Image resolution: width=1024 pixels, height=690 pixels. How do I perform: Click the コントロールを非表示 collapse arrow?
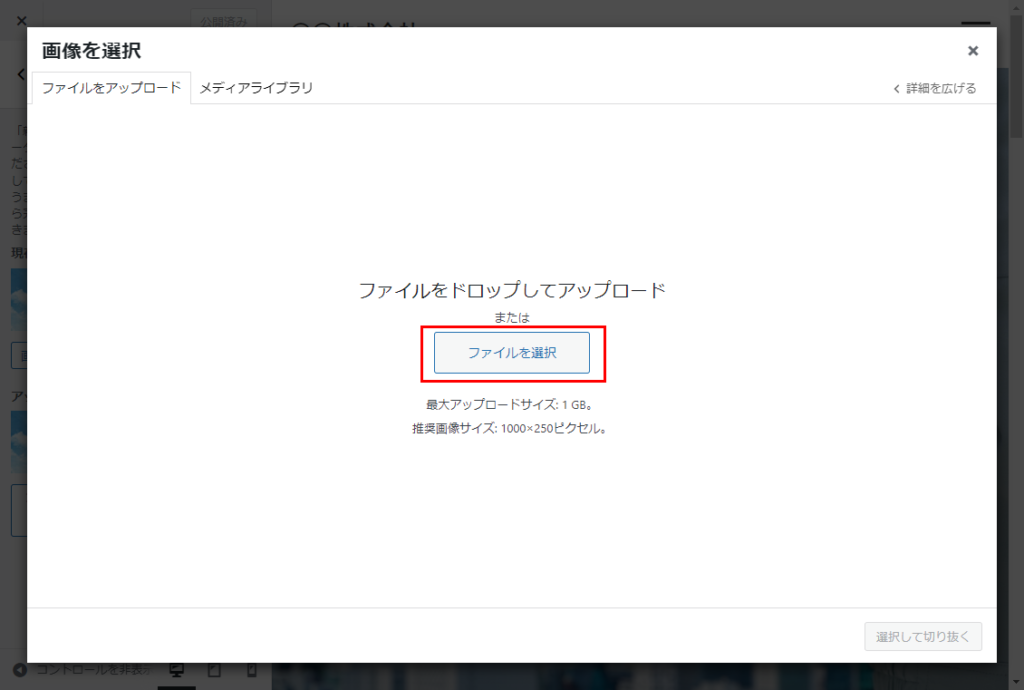coord(18,669)
